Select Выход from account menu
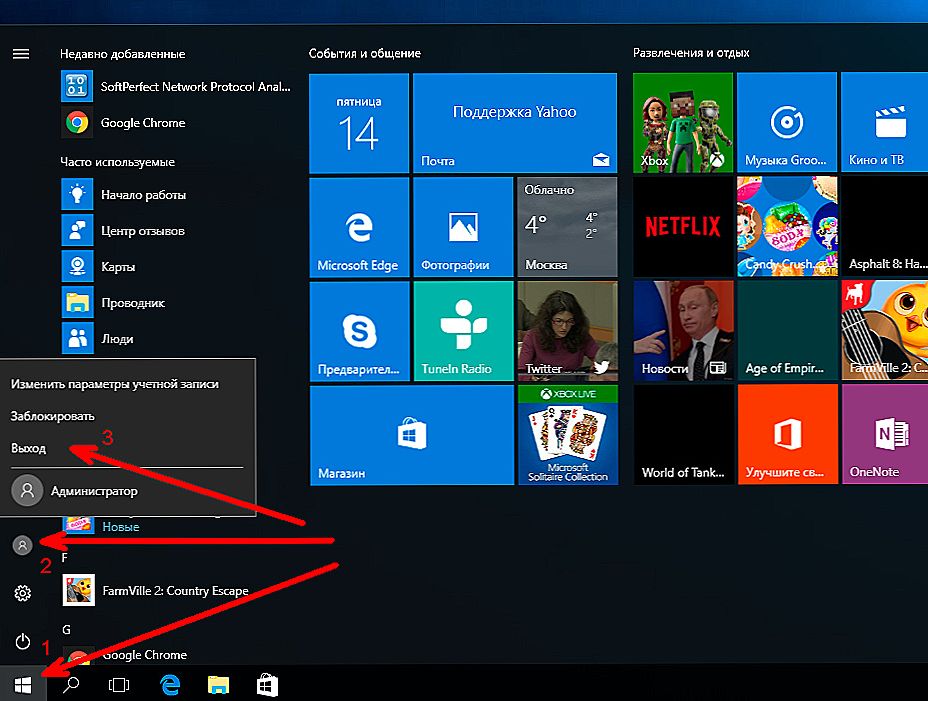Image resolution: width=928 pixels, height=701 pixels. pos(28,448)
